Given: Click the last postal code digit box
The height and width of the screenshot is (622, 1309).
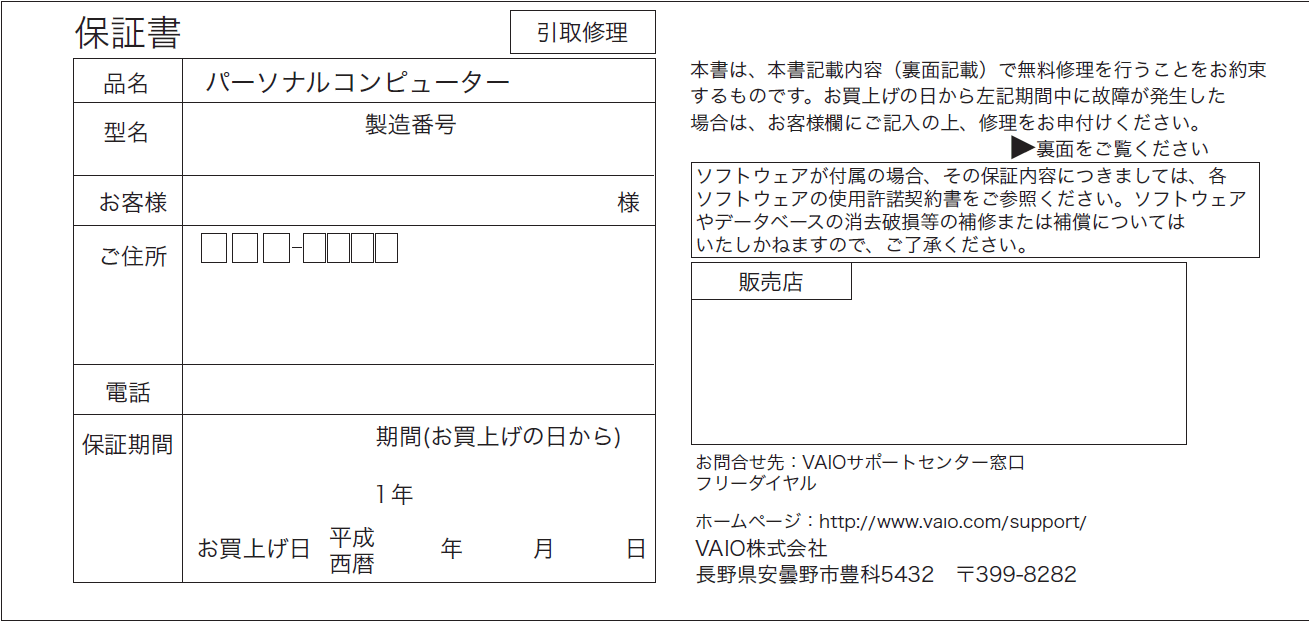Looking at the screenshot, I should [x=386, y=247].
